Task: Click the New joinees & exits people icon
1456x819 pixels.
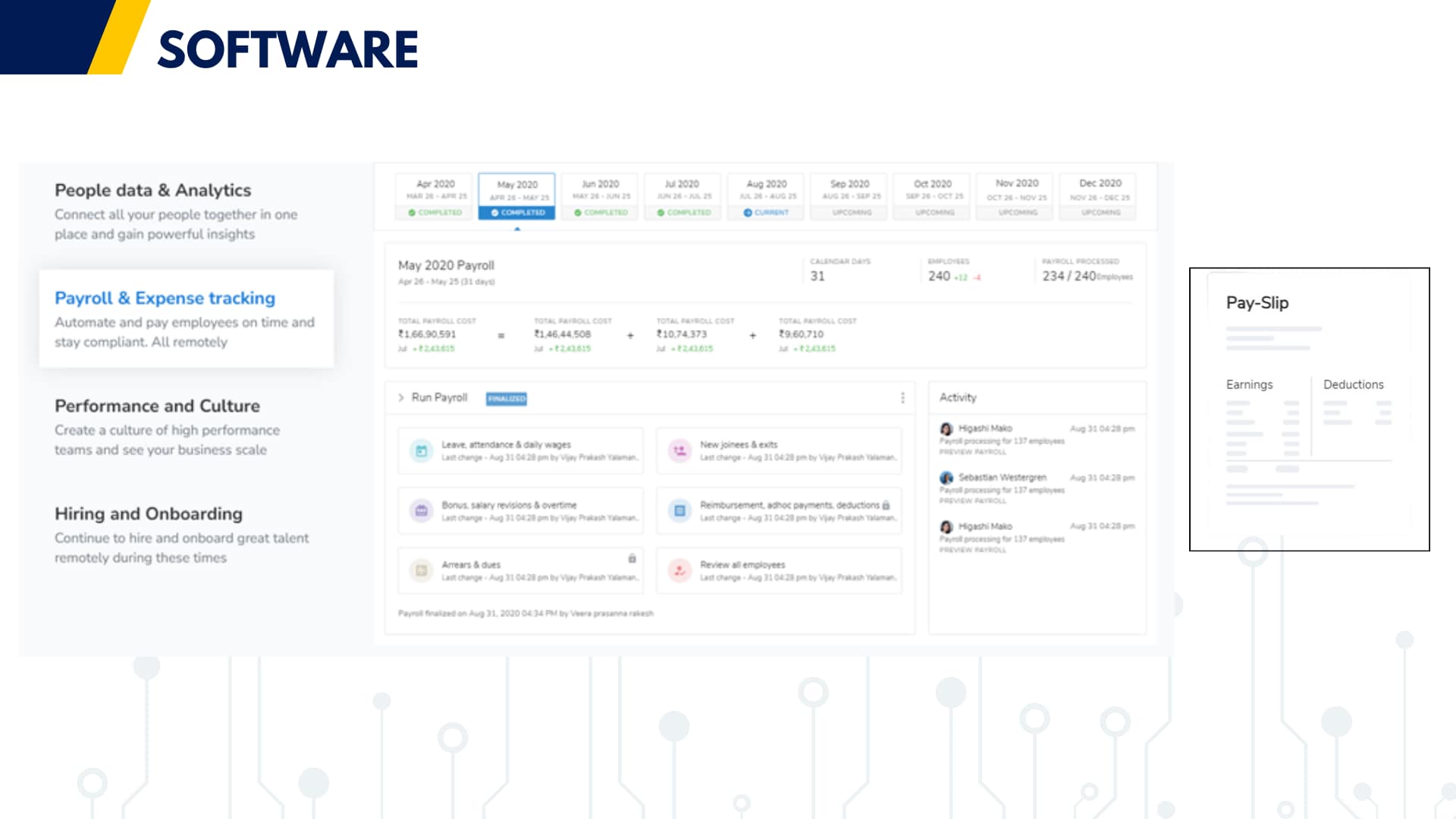Action: (679, 451)
